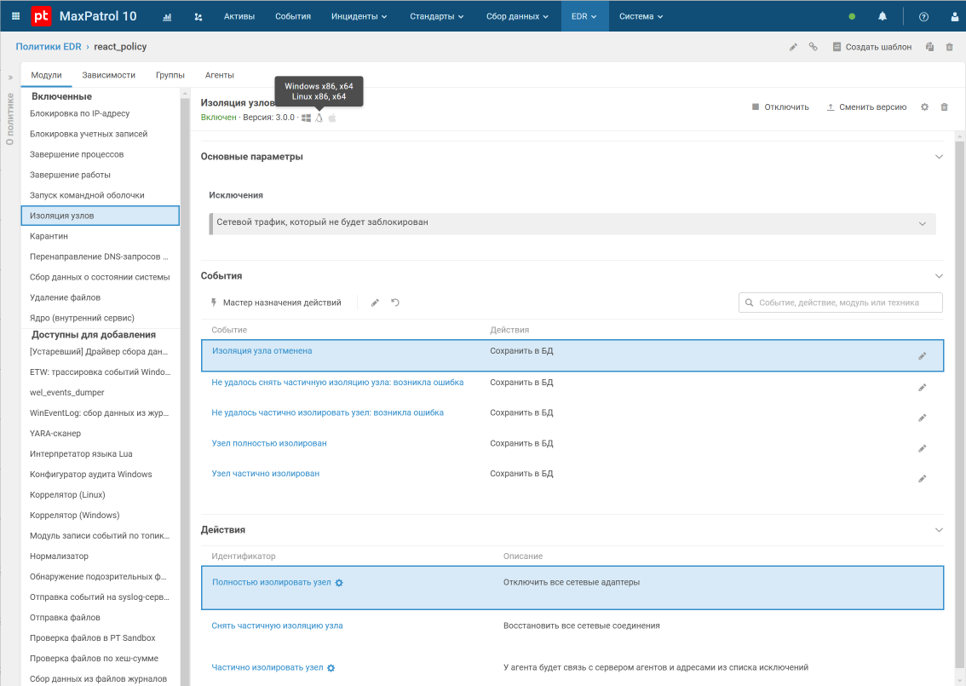Switch to the 'Группы' tab
Image resolution: width=966 pixels, height=686 pixels.
(170, 75)
